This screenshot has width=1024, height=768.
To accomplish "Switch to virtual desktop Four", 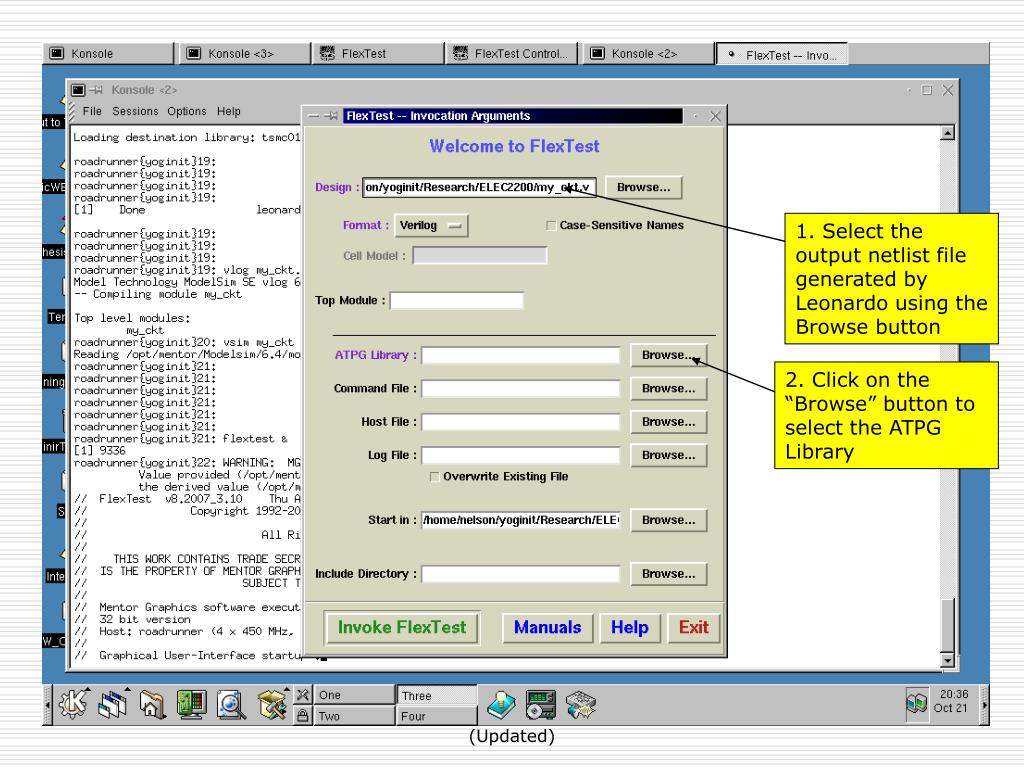I will click(x=436, y=716).
